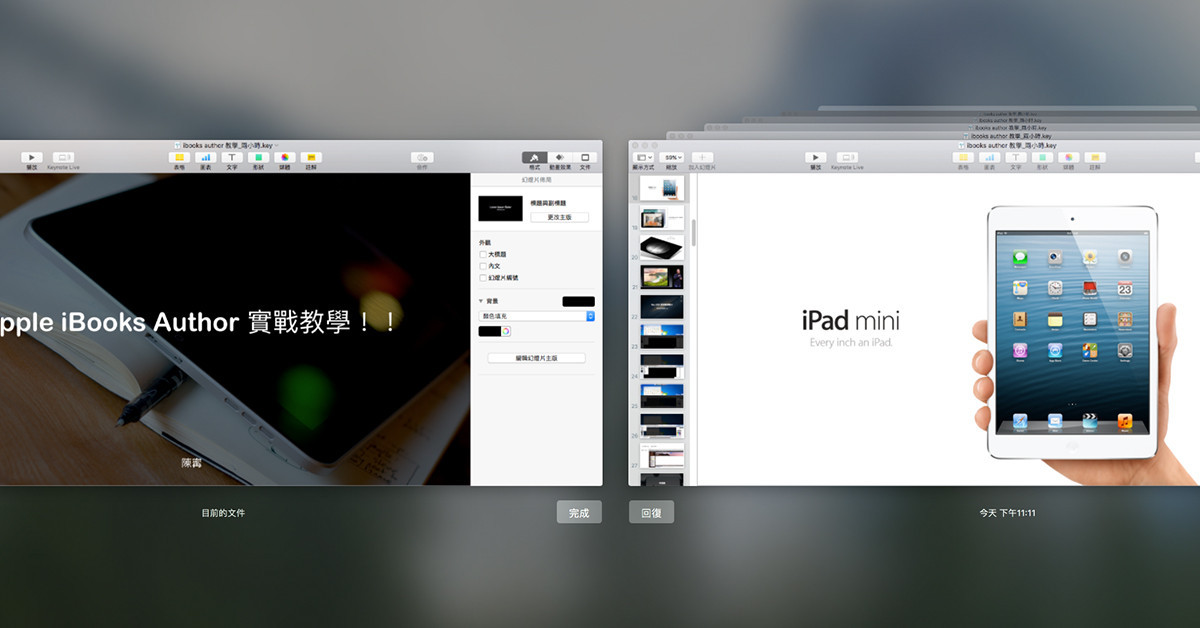Click the 回復 restore button

coord(651,513)
